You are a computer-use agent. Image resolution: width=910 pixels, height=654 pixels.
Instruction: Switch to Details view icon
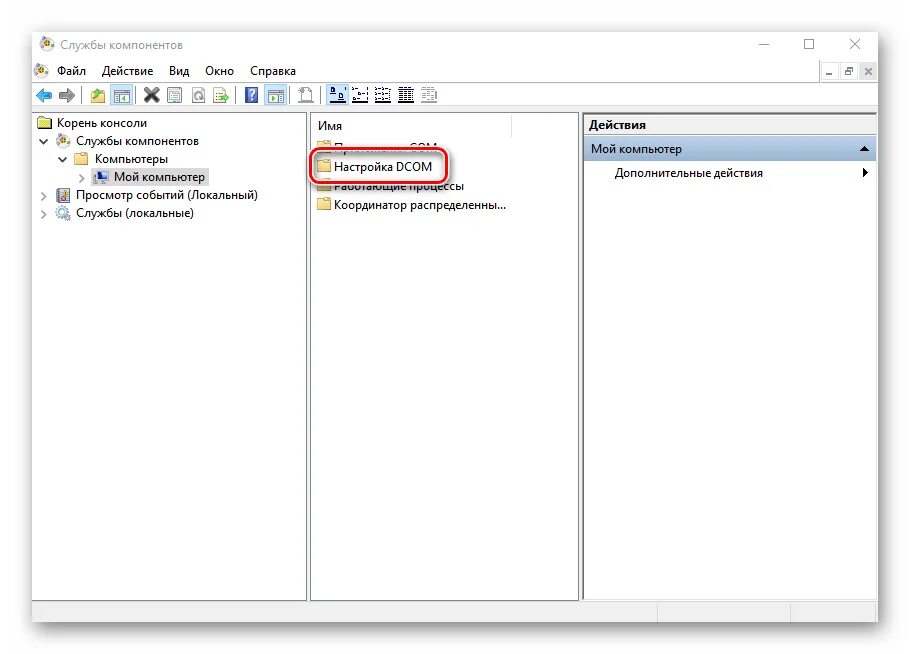coord(406,95)
